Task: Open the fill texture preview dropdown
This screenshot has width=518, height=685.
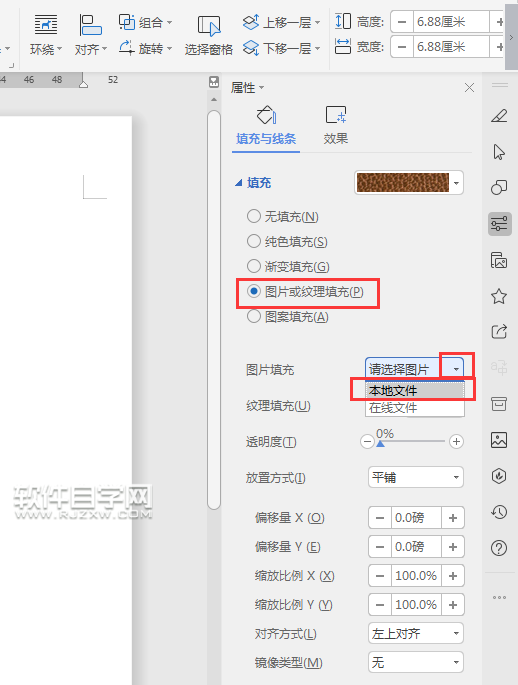Action: pyautogui.click(x=456, y=183)
